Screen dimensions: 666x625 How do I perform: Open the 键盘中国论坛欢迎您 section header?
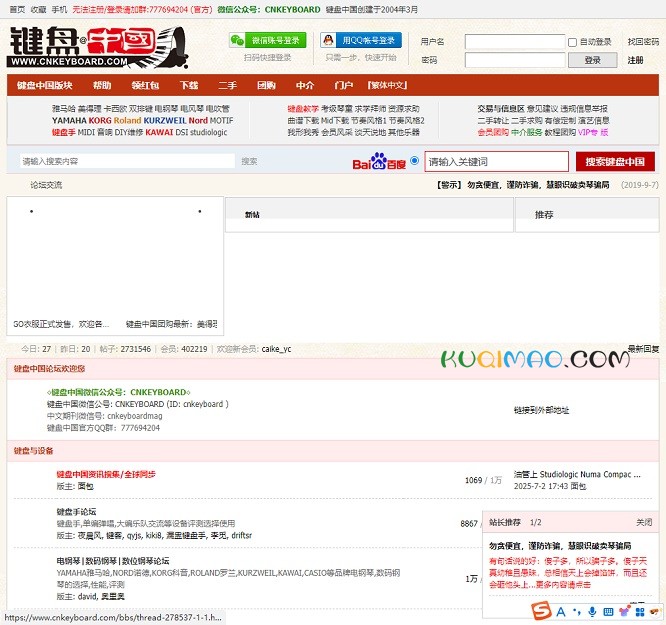coord(49,368)
